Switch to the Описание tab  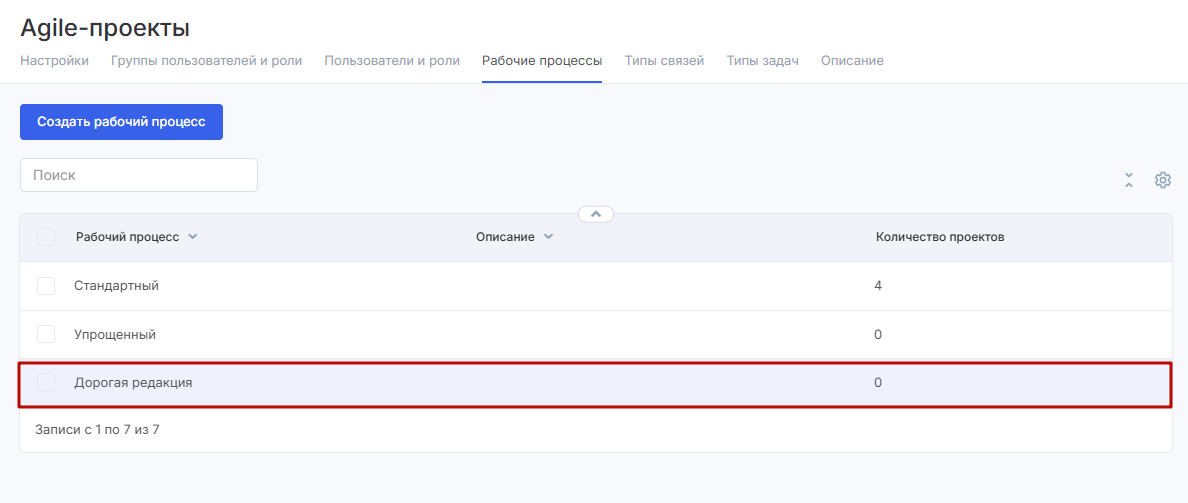click(x=852, y=61)
